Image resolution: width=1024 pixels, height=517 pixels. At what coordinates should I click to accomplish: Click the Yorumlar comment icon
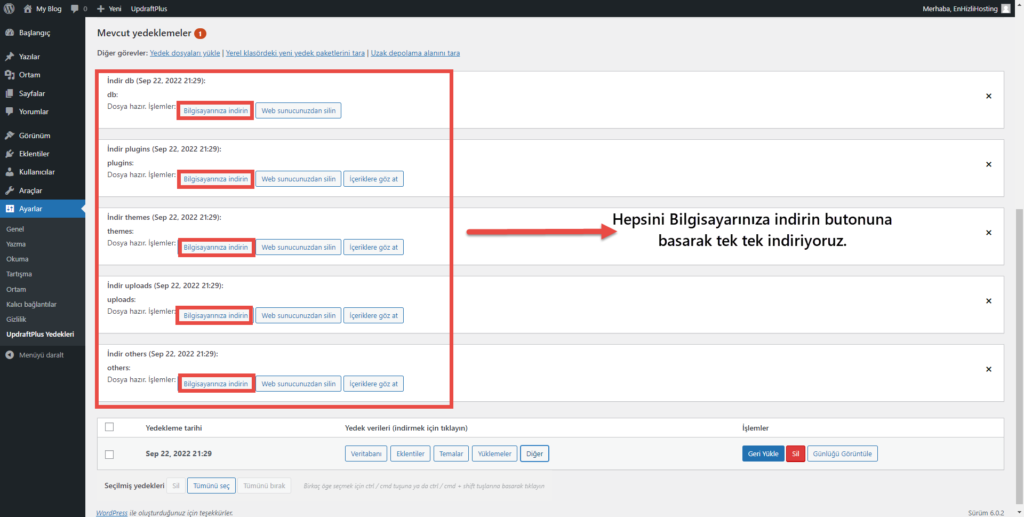pyautogui.click(x=9, y=112)
